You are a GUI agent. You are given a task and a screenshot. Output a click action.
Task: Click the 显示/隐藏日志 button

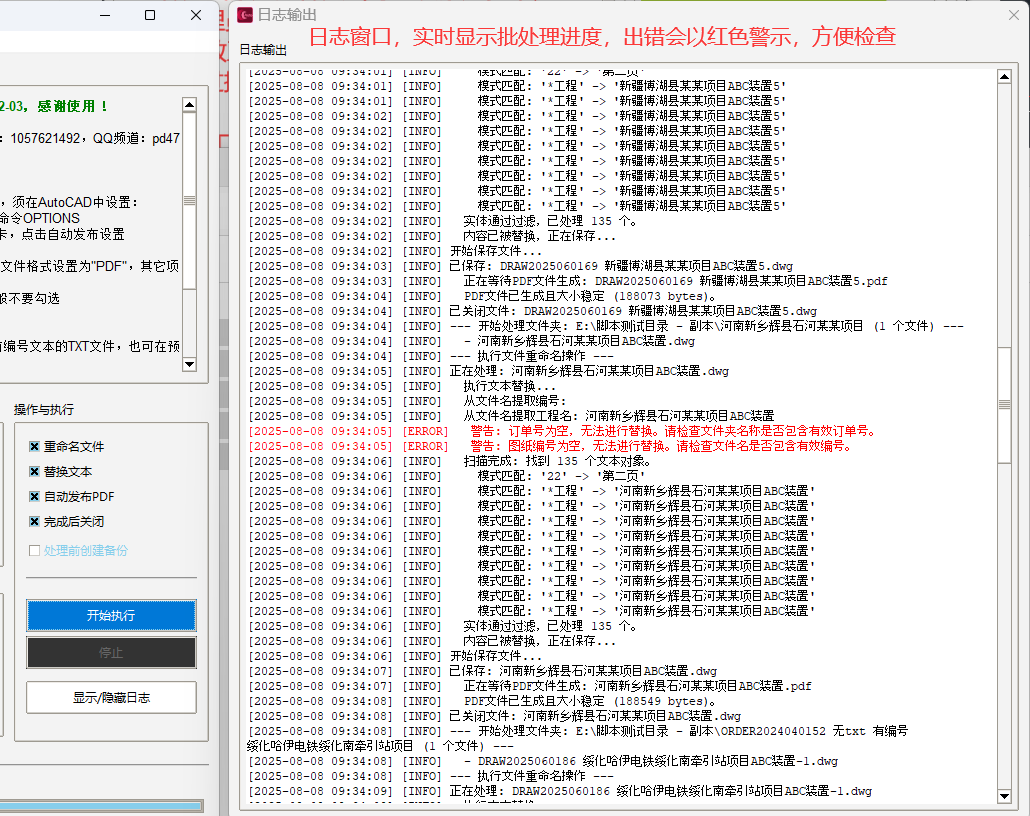(x=111, y=697)
